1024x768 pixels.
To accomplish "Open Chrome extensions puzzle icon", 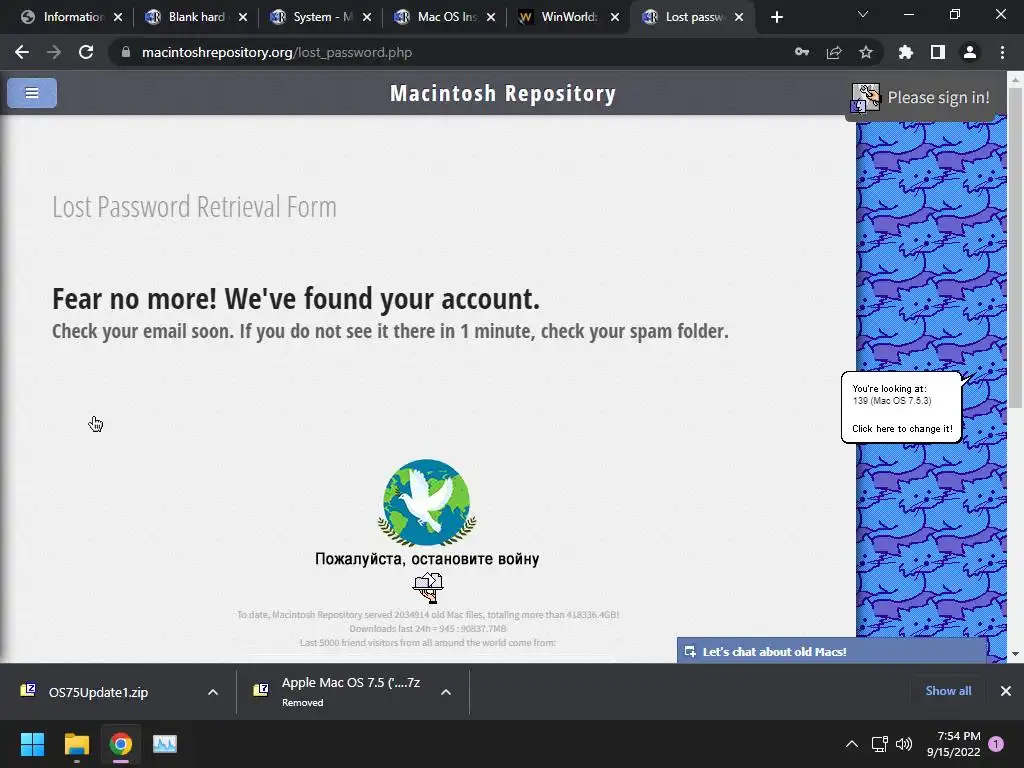I will coord(906,52).
